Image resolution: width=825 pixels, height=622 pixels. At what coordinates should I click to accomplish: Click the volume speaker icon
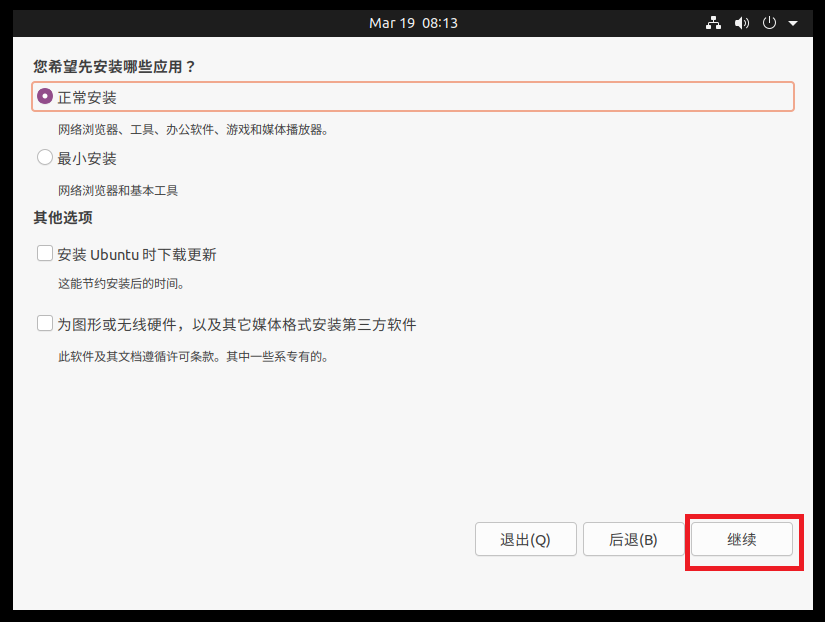coord(742,23)
